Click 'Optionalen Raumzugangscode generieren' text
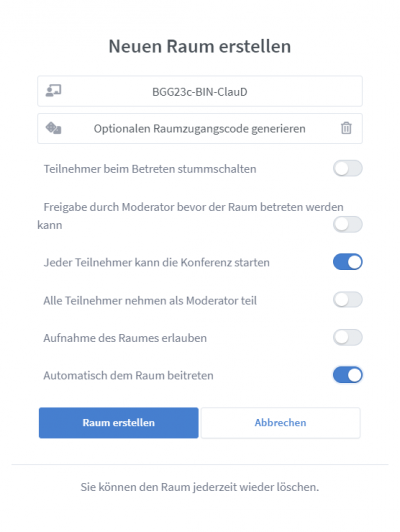The image size is (400, 532). click(x=199, y=129)
